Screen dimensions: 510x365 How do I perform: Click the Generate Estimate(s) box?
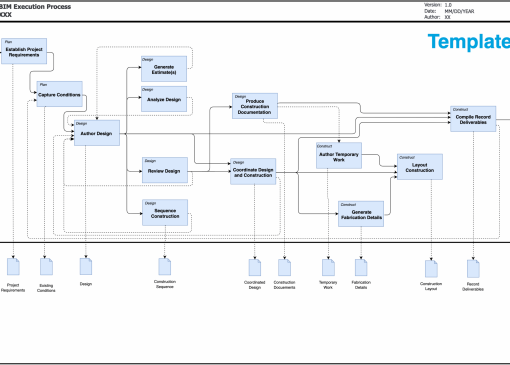pos(164,69)
